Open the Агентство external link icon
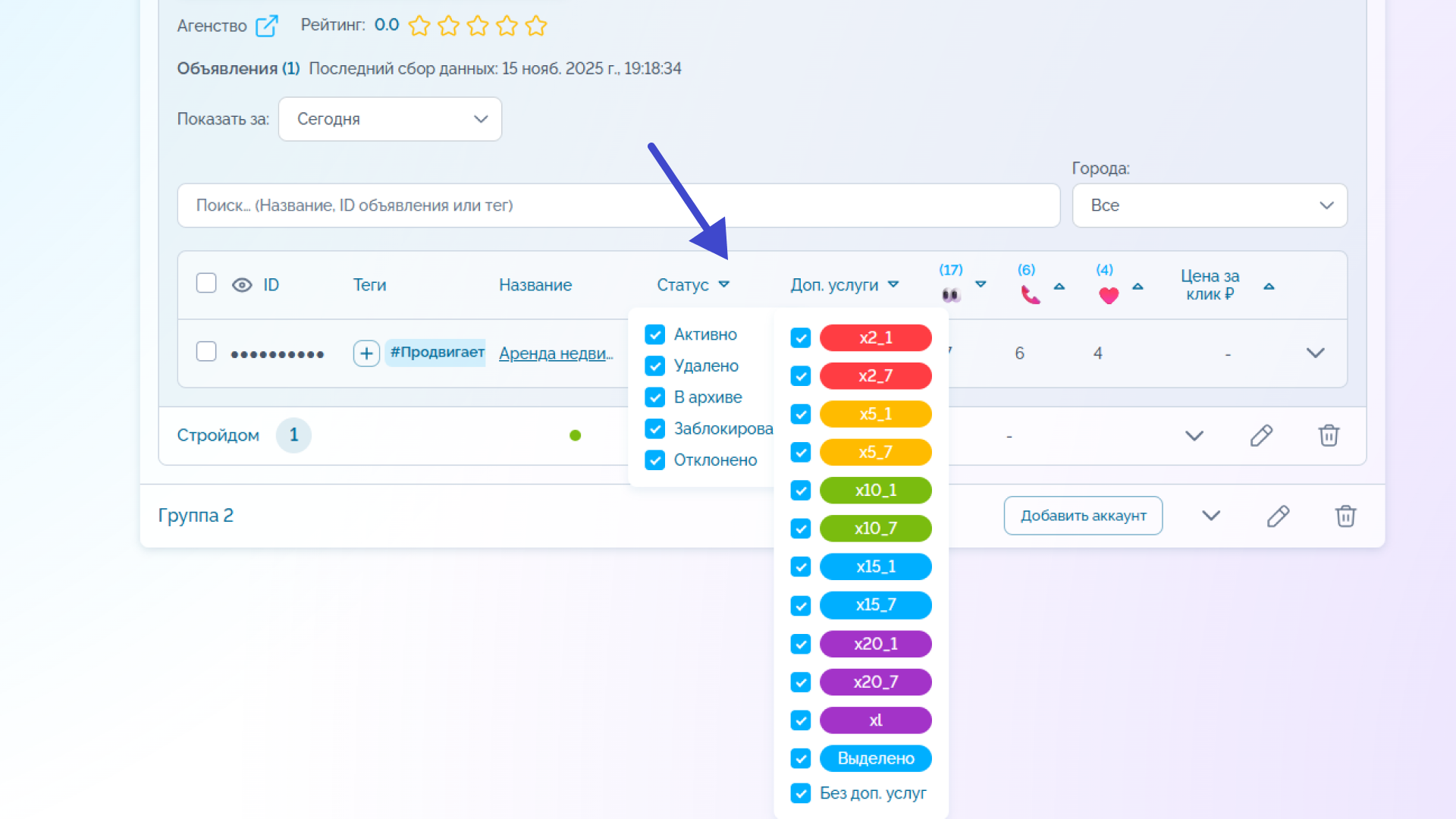The image size is (1456, 819). [266, 26]
